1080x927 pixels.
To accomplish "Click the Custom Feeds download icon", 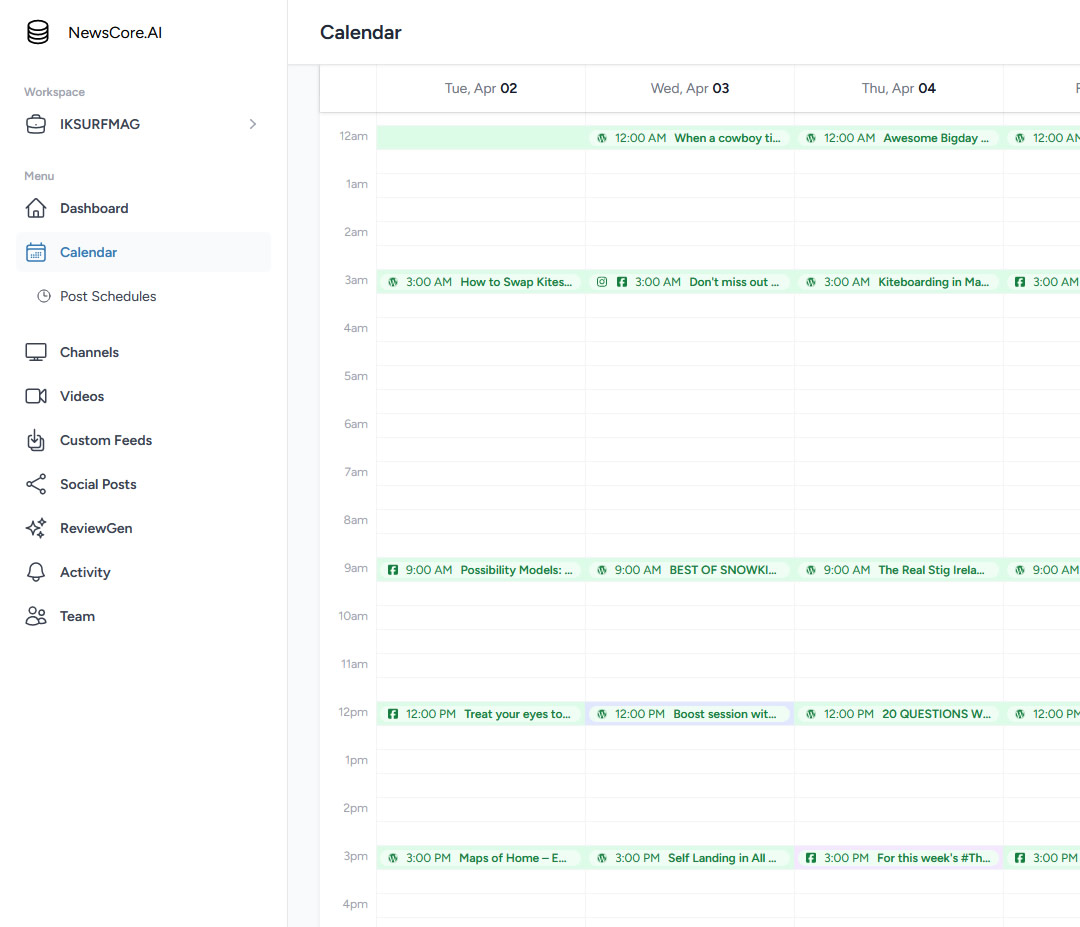I will (36, 440).
